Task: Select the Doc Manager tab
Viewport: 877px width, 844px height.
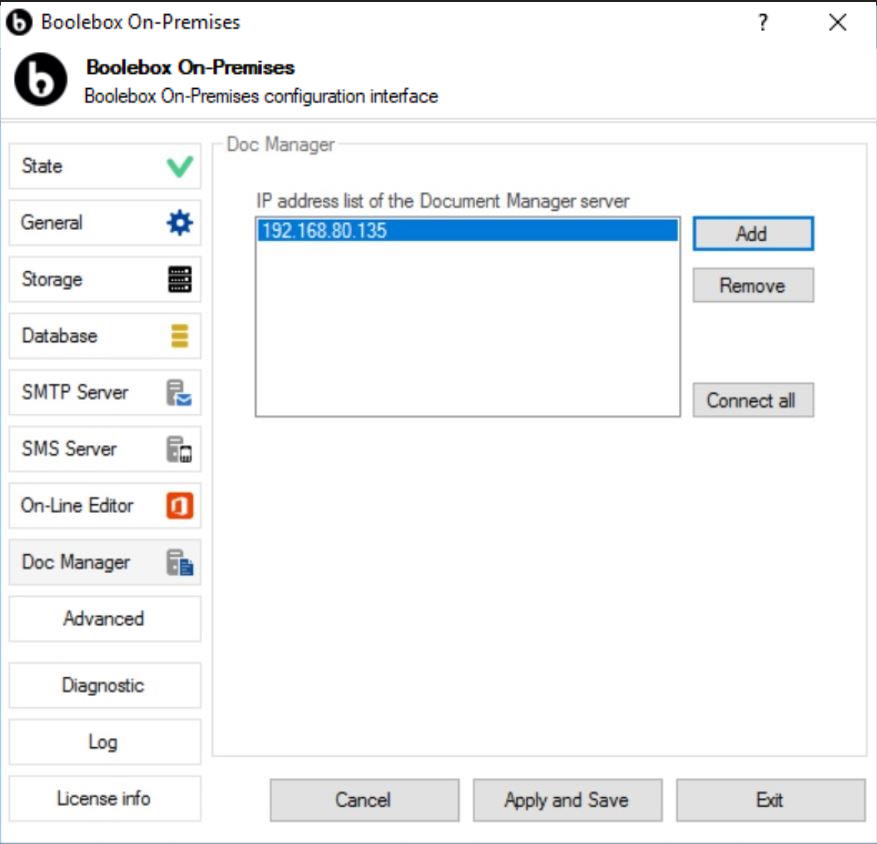Action: point(105,562)
